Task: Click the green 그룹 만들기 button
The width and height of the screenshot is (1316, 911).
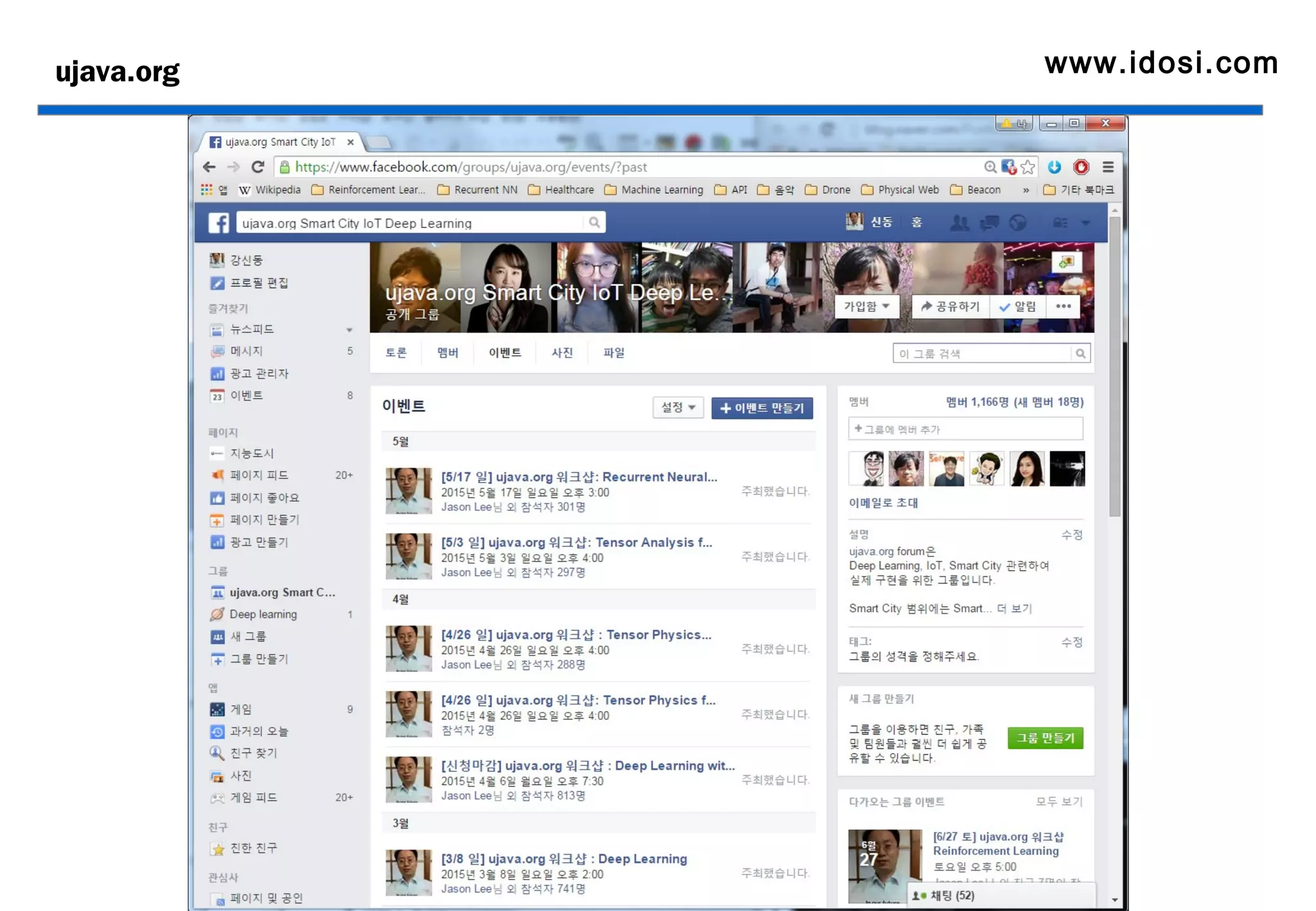Action: tap(1045, 738)
